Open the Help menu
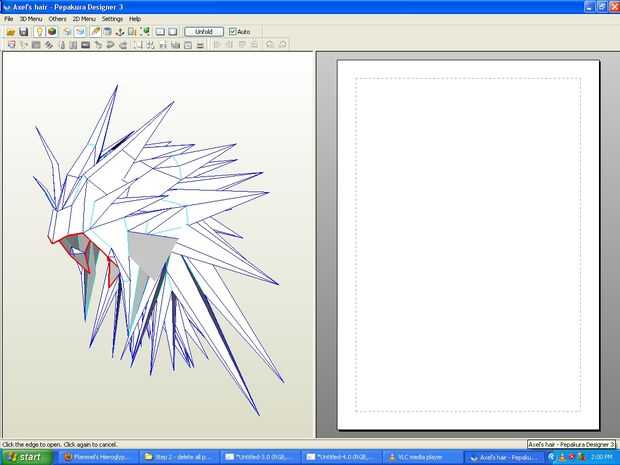Image resolution: width=620 pixels, height=465 pixels. click(x=135, y=19)
